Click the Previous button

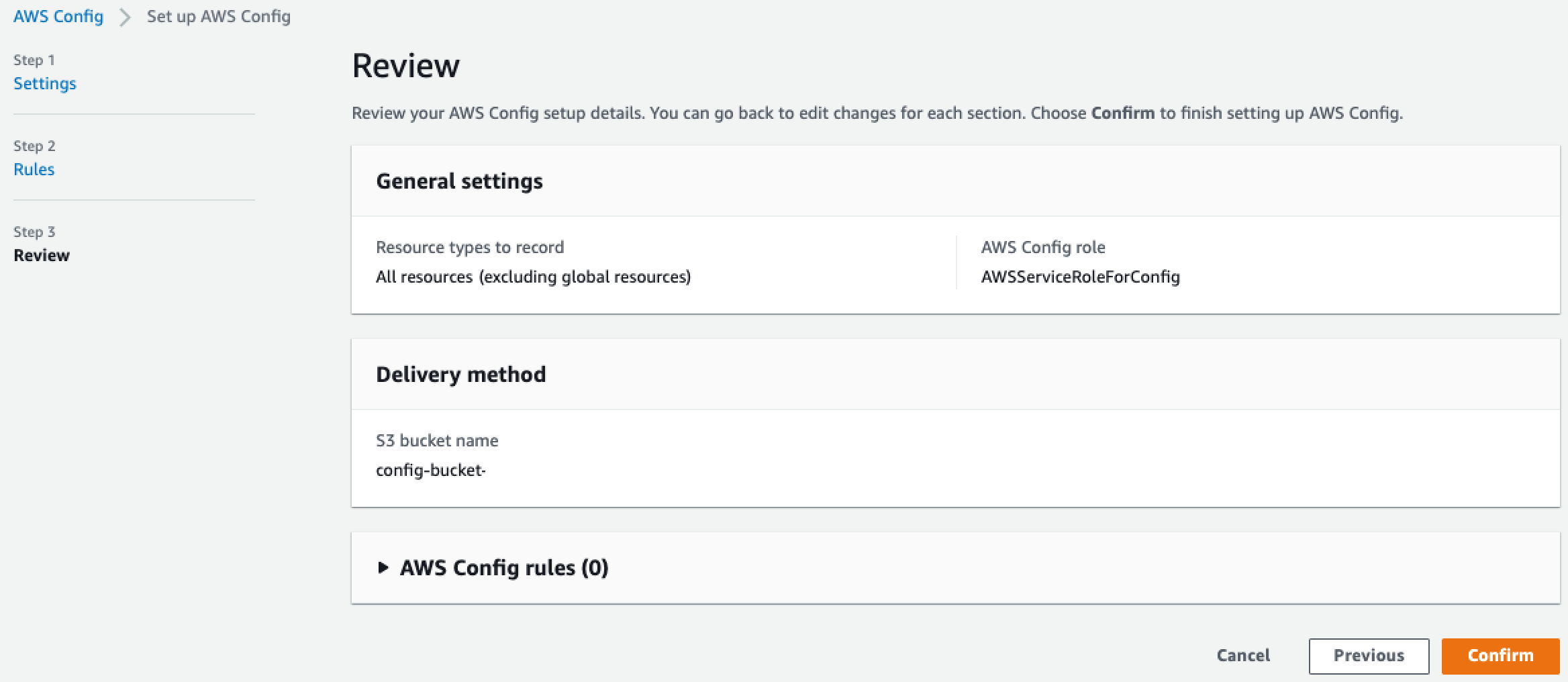pyautogui.click(x=1368, y=656)
